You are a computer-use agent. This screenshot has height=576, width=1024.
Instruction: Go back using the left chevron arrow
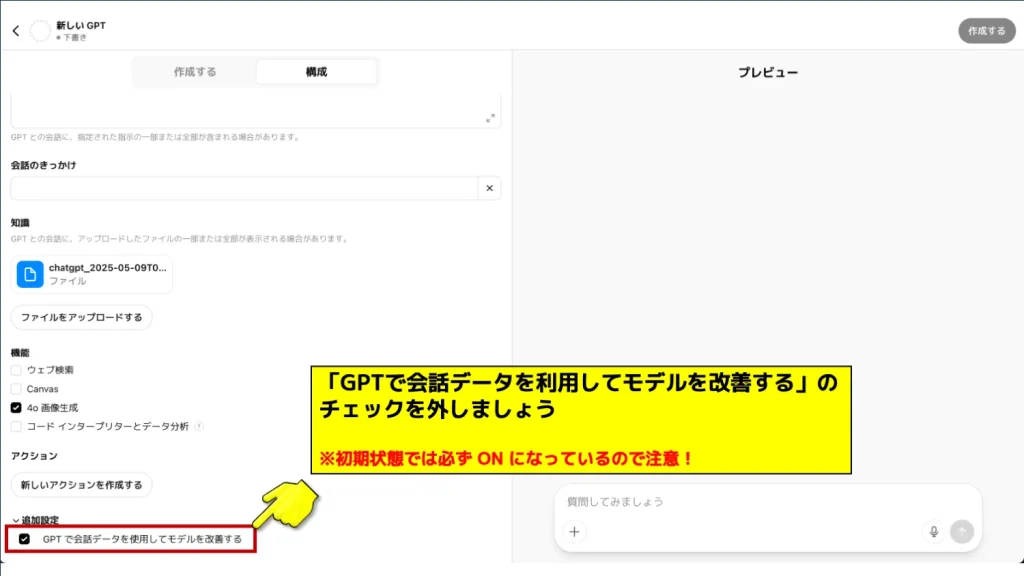16,31
